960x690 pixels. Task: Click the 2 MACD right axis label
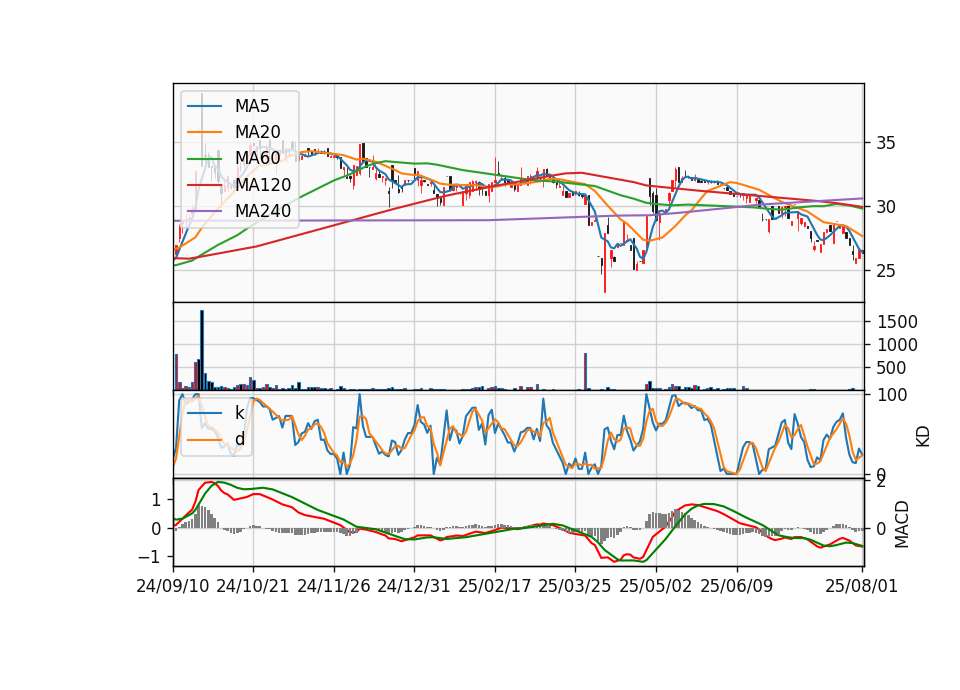click(880, 482)
